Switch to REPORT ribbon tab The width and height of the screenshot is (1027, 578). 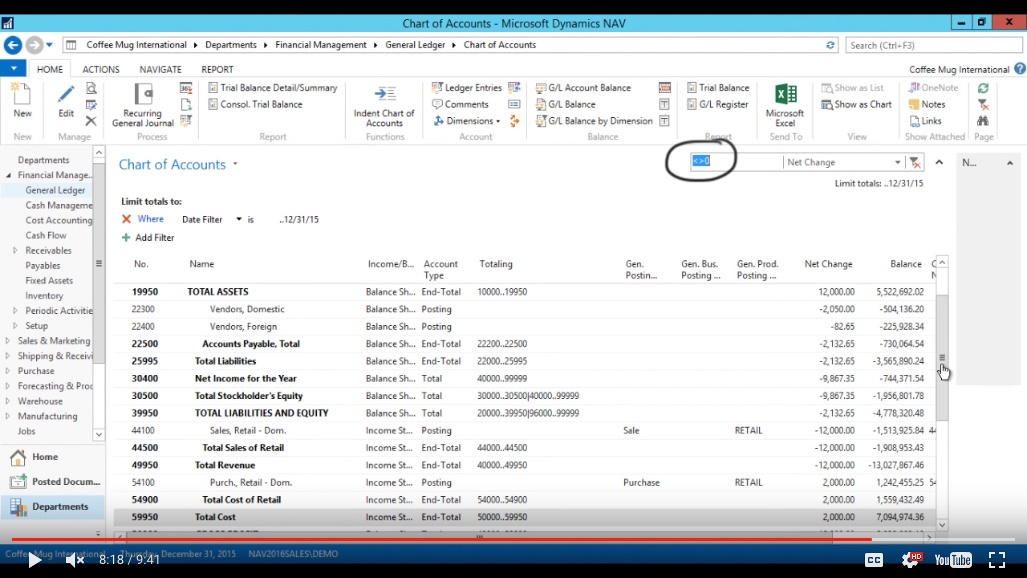(x=217, y=69)
